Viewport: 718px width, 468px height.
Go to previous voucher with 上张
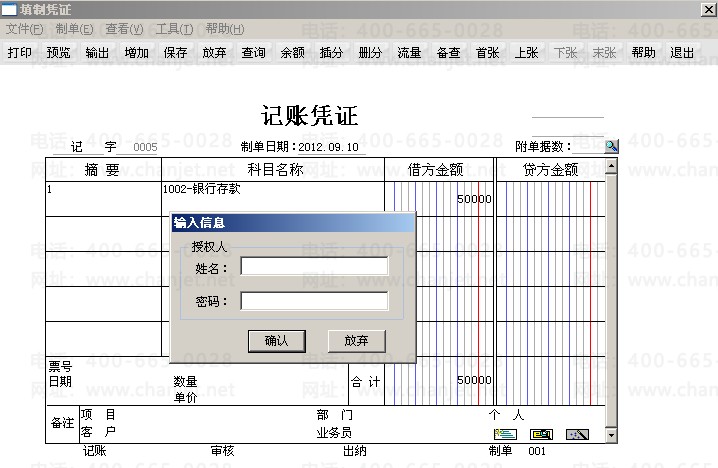point(527,53)
